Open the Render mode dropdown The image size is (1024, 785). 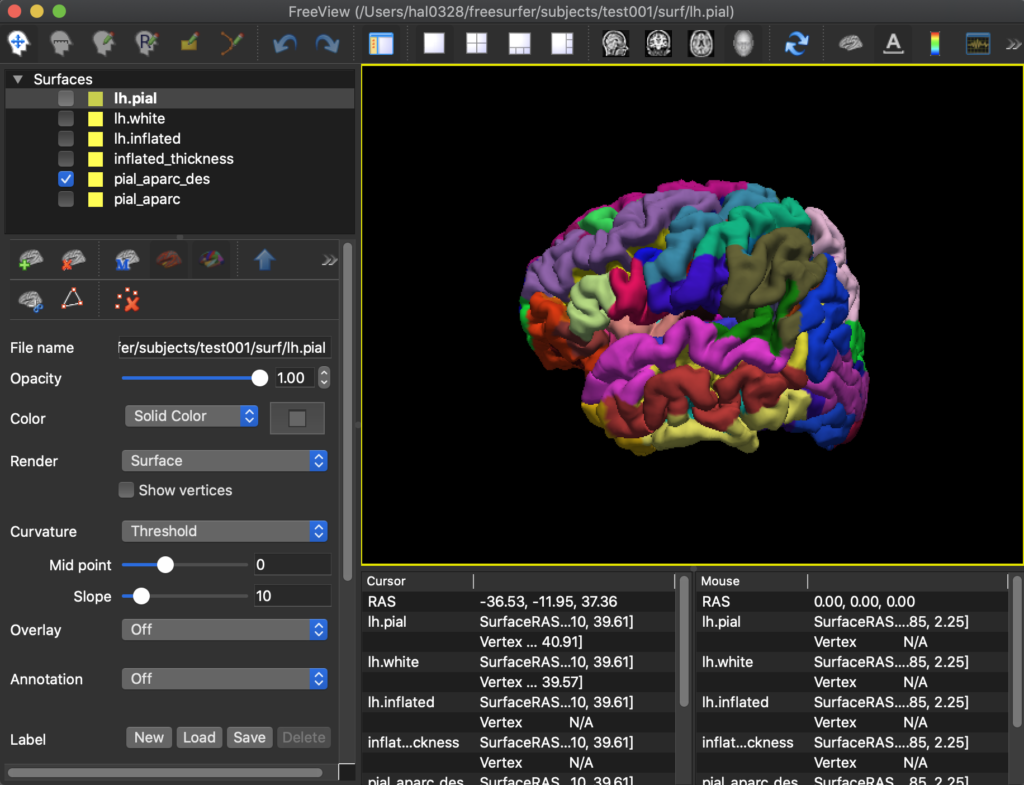tap(225, 461)
